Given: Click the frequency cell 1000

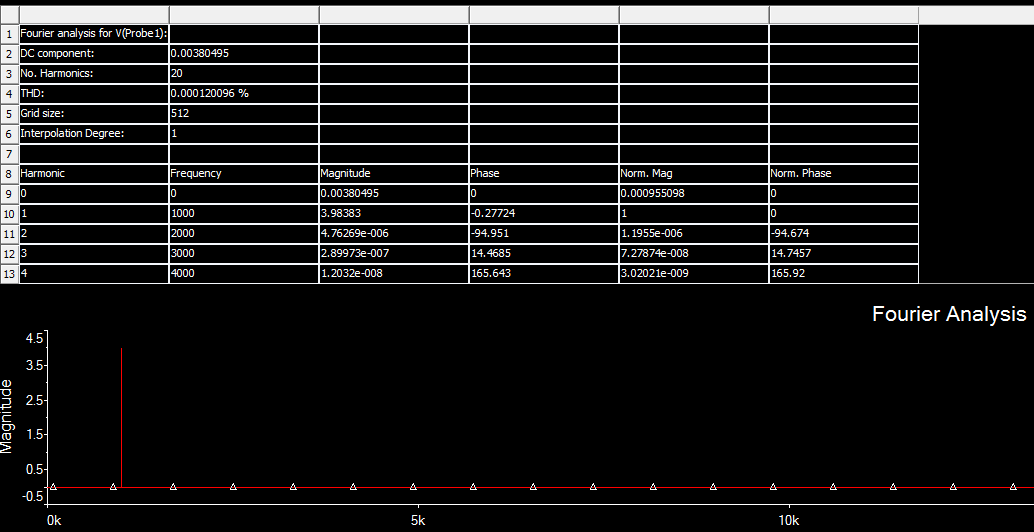Looking at the screenshot, I should (x=244, y=214).
